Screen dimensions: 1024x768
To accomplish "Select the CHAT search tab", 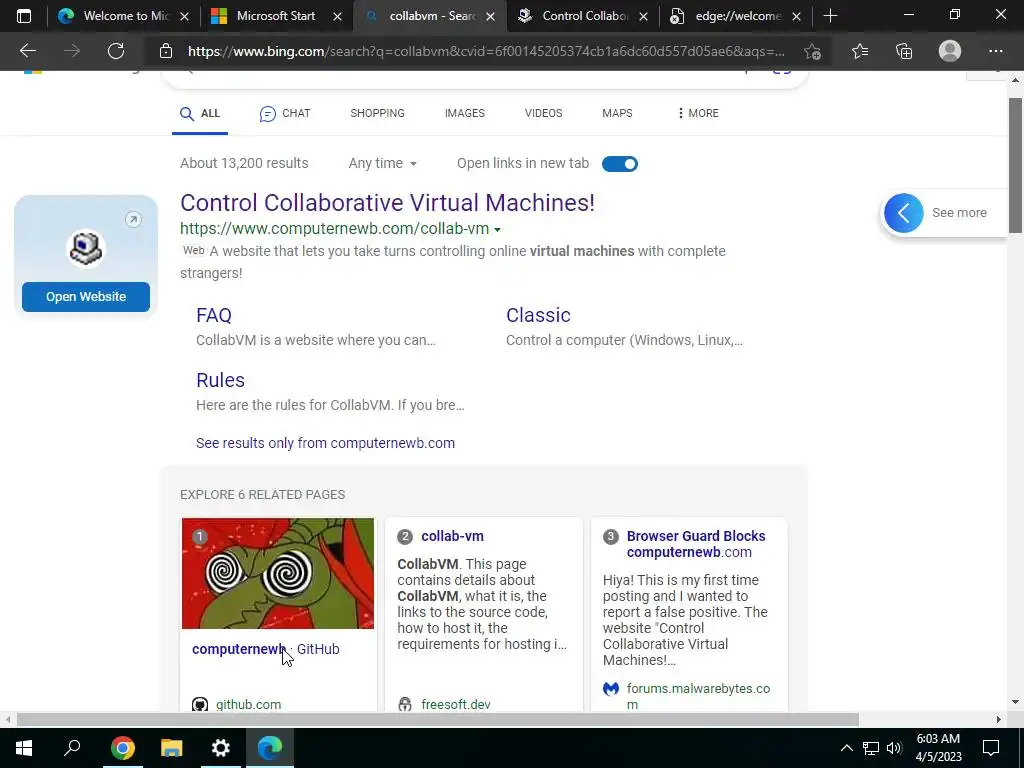I will [285, 114].
